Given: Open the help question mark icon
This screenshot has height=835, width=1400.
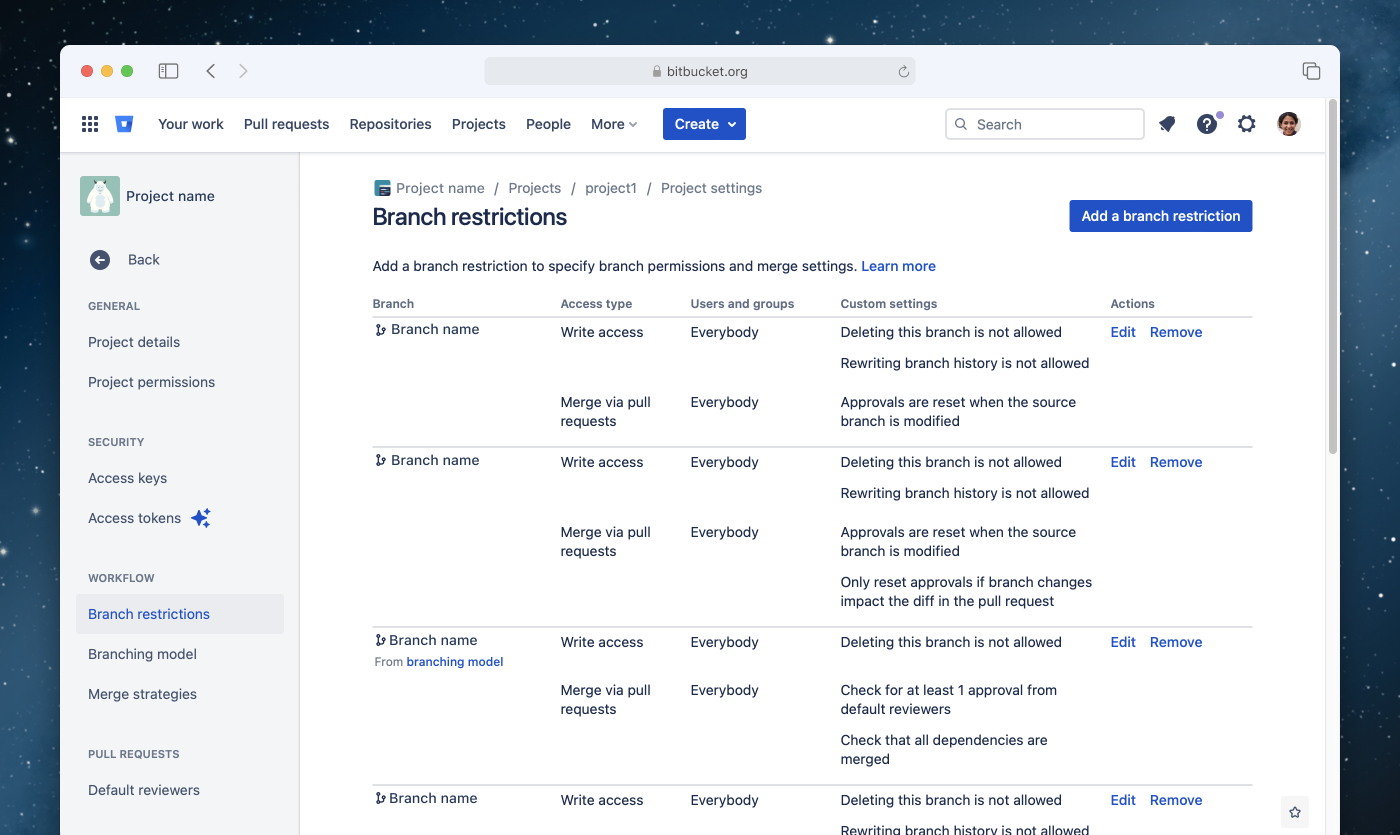Looking at the screenshot, I should point(1207,124).
